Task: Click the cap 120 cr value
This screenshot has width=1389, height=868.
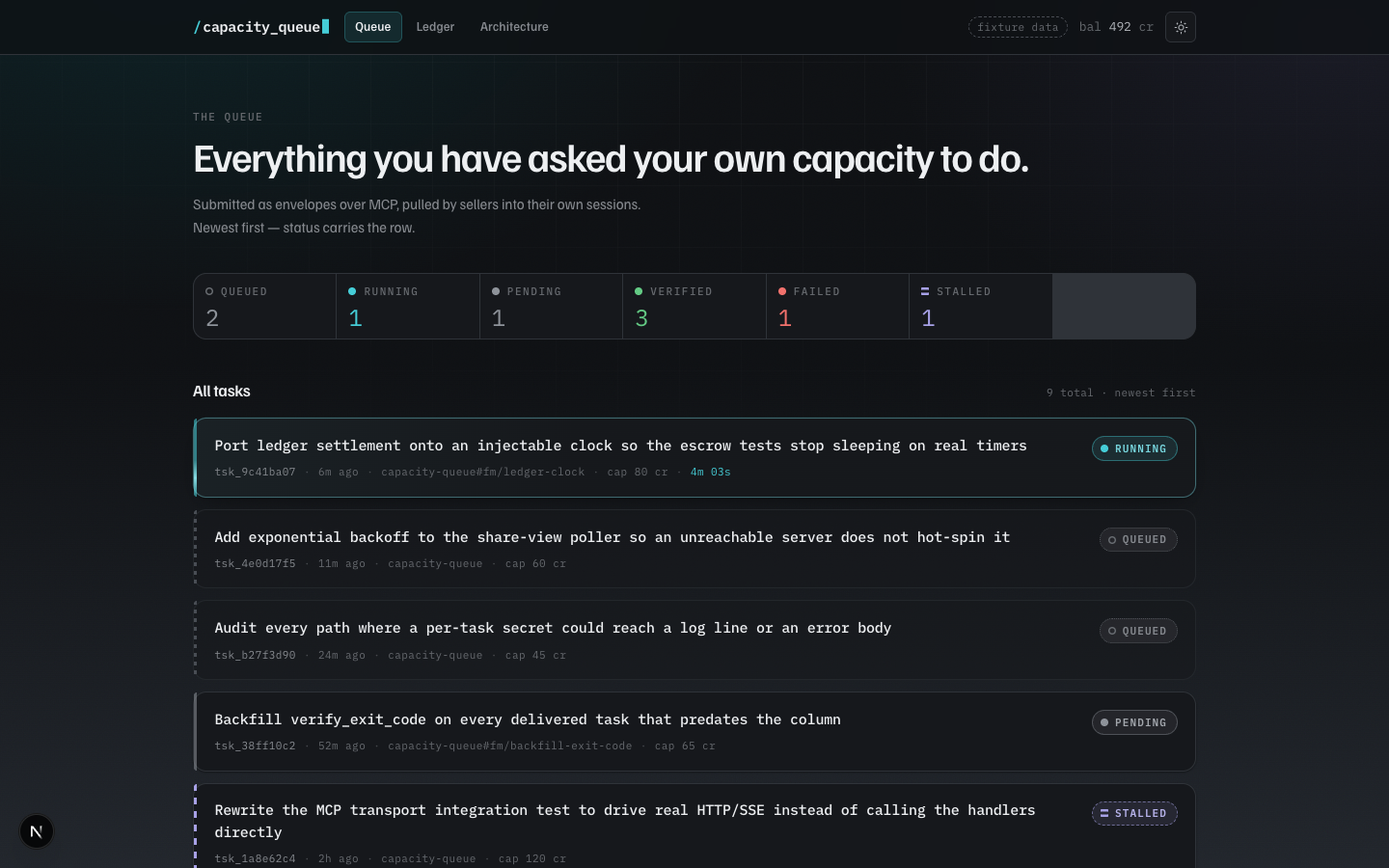Action: click(x=532, y=858)
